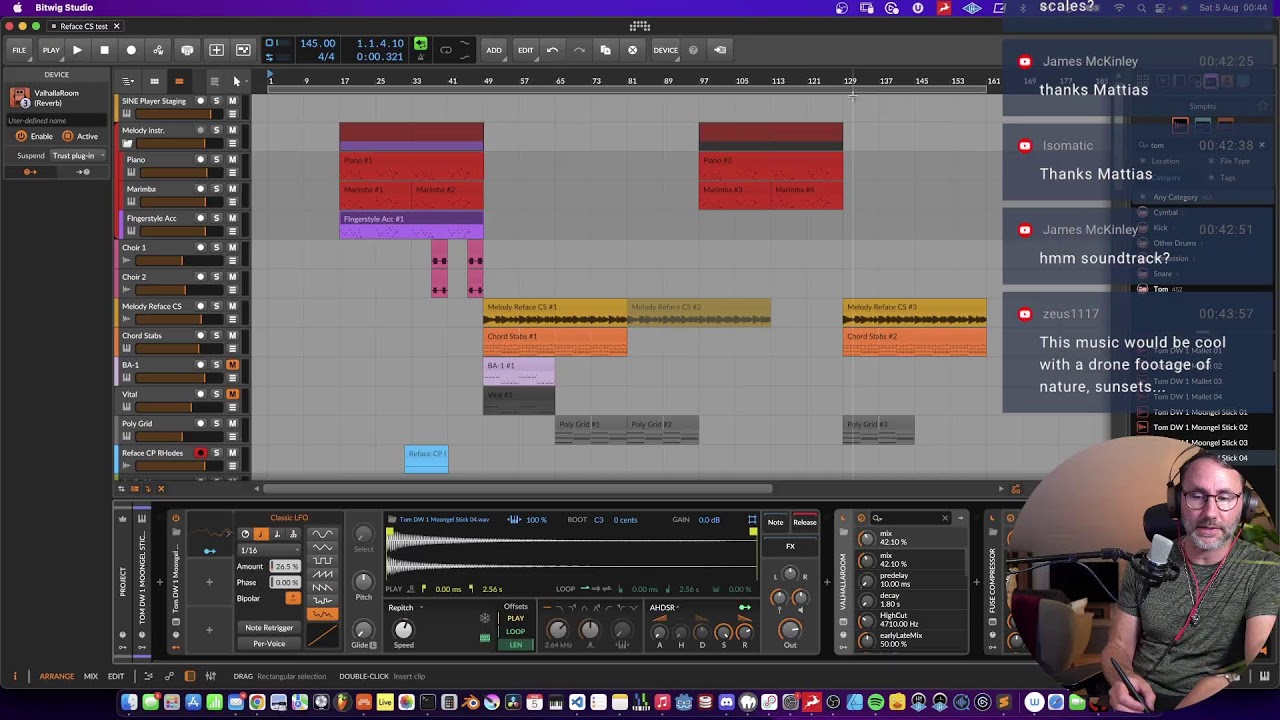Image resolution: width=1280 pixels, height=720 pixels.
Task: Open the sampler FX section
Action: pyautogui.click(x=790, y=546)
